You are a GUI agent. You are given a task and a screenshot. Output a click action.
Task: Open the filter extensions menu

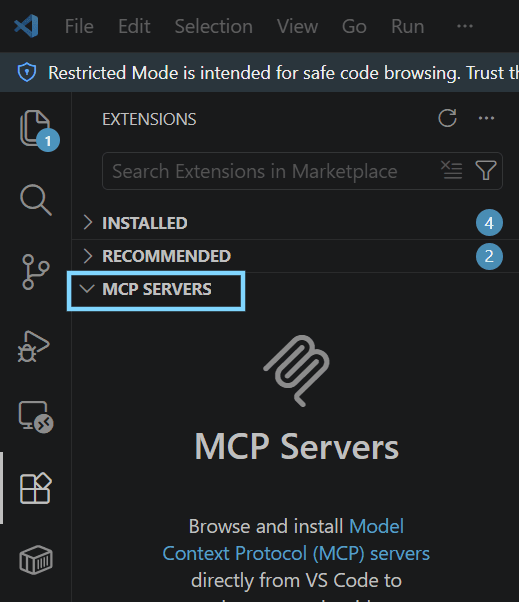click(486, 170)
